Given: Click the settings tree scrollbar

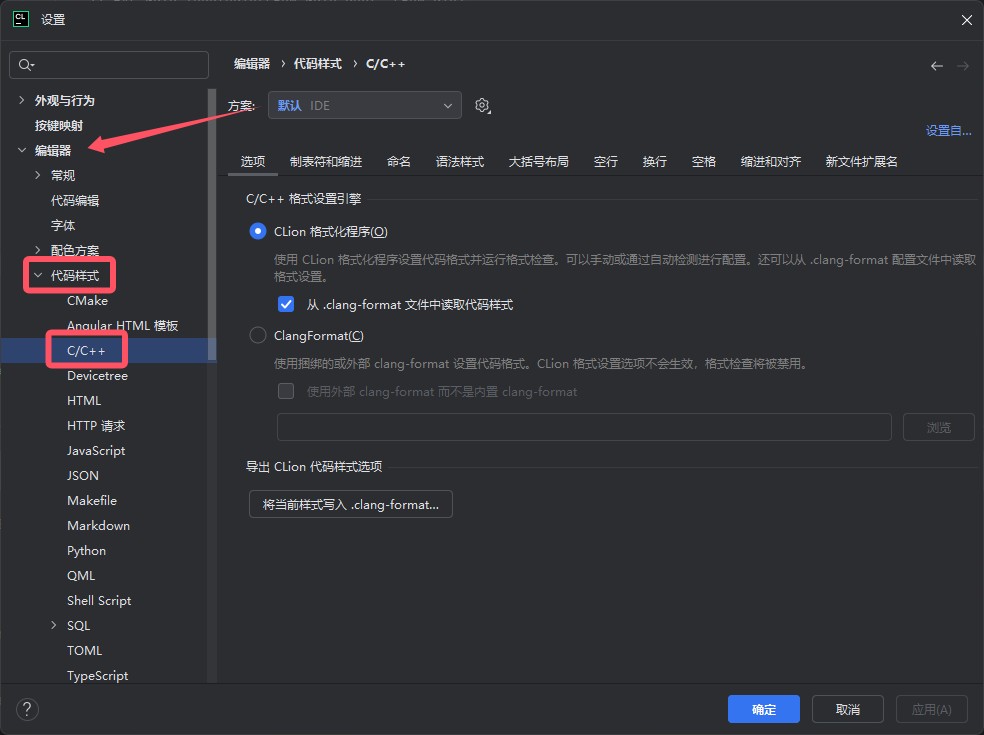Looking at the screenshot, I should [x=212, y=224].
